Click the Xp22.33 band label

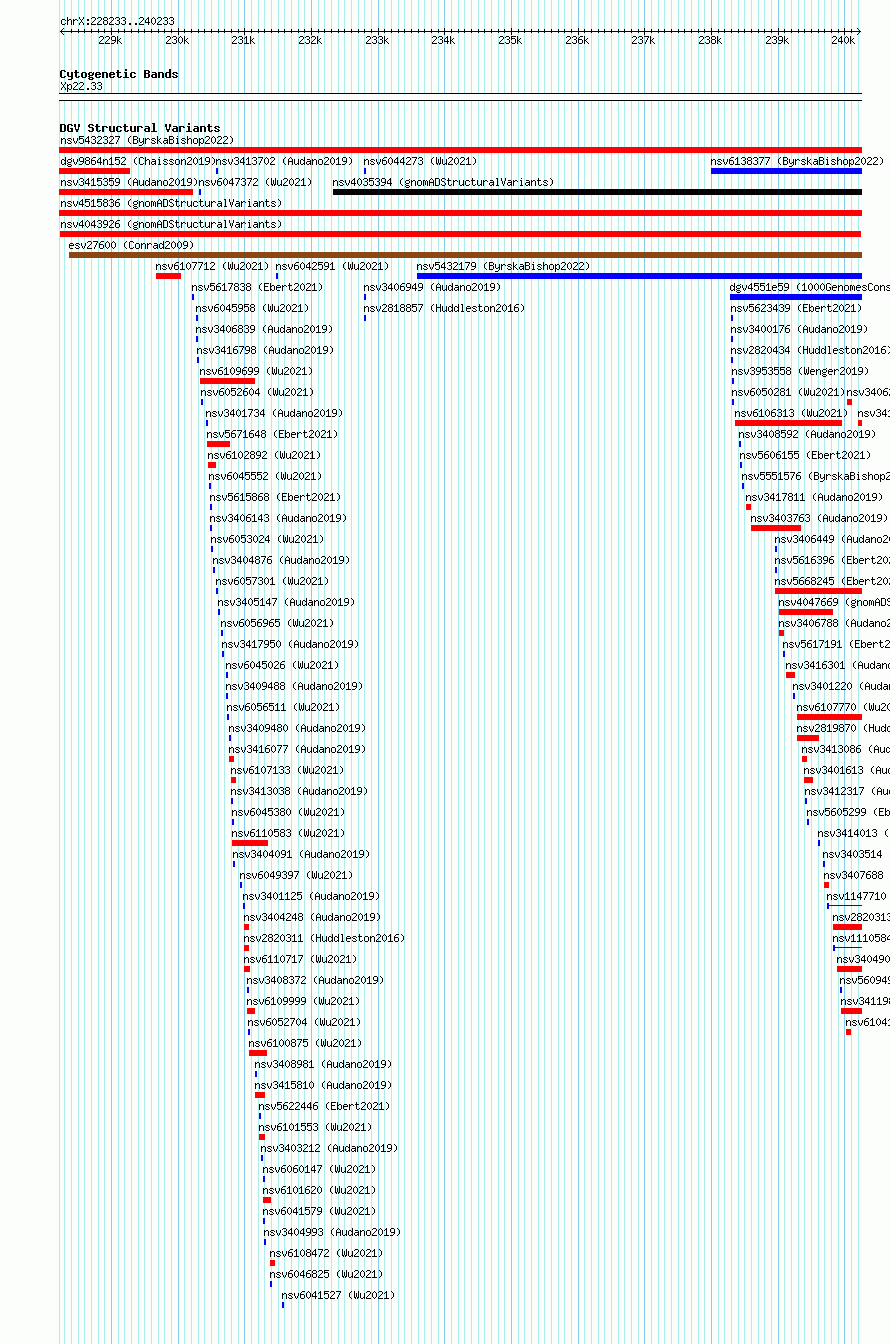(81, 87)
